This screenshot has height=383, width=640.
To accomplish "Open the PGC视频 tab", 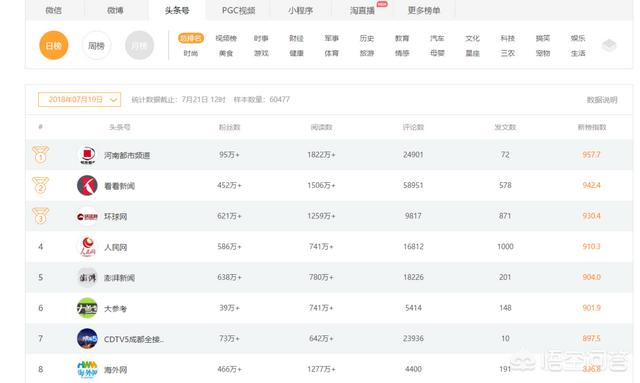I will tap(238, 10).
